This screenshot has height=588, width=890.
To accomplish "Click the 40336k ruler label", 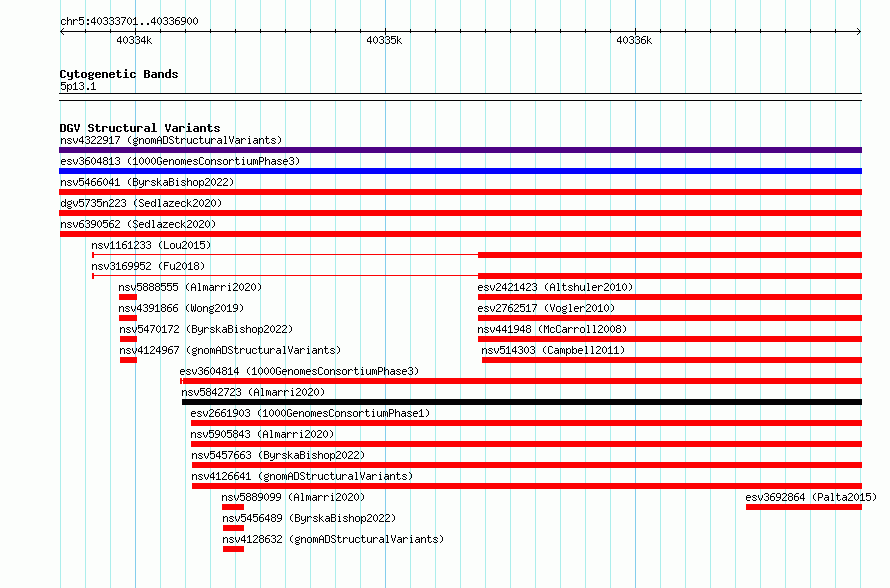I will click(x=634, y=40).
